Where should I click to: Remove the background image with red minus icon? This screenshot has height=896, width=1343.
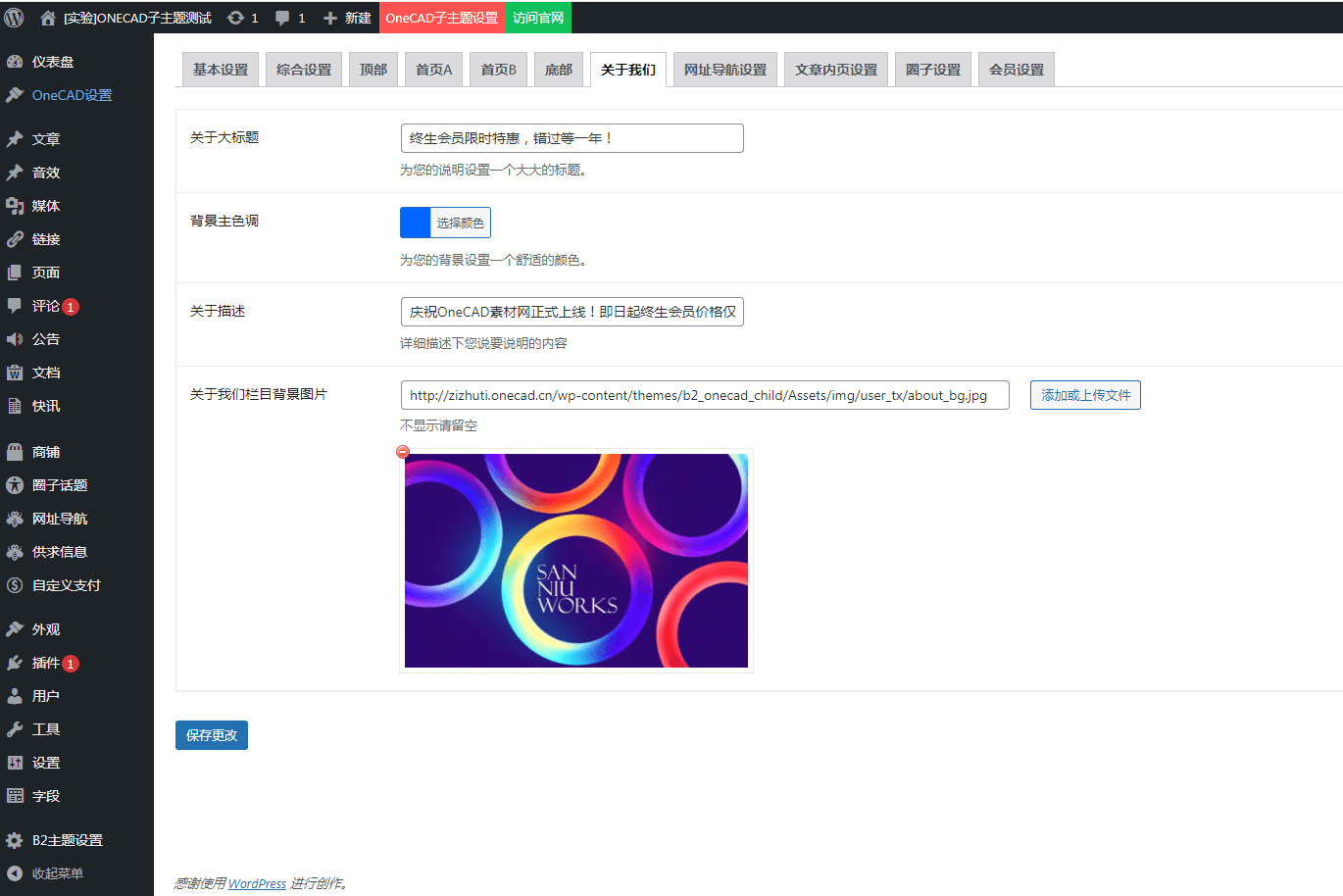pos(403,452)
